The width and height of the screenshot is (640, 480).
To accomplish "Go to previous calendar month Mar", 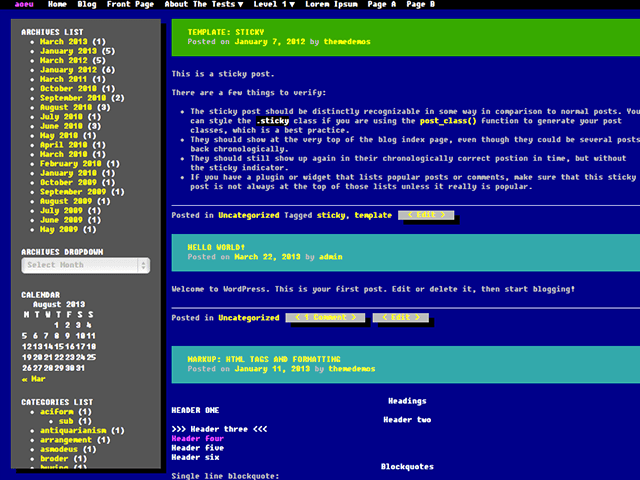I will pos(33,379).
